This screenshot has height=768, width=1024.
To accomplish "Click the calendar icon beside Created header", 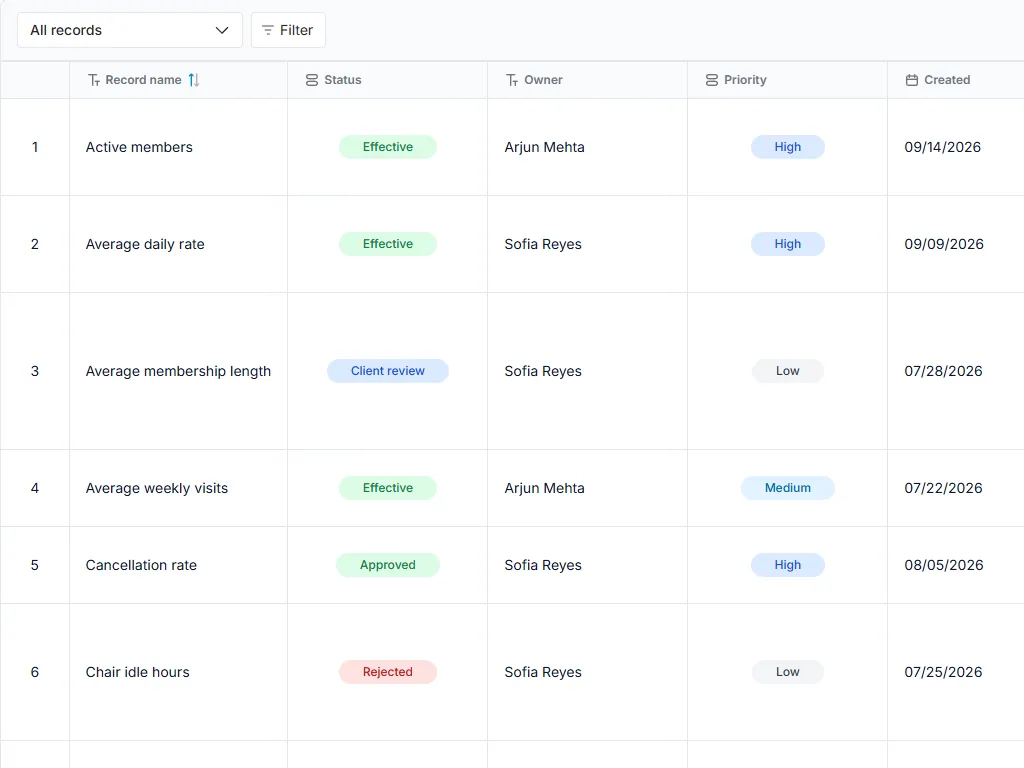I will pos(912,80).
